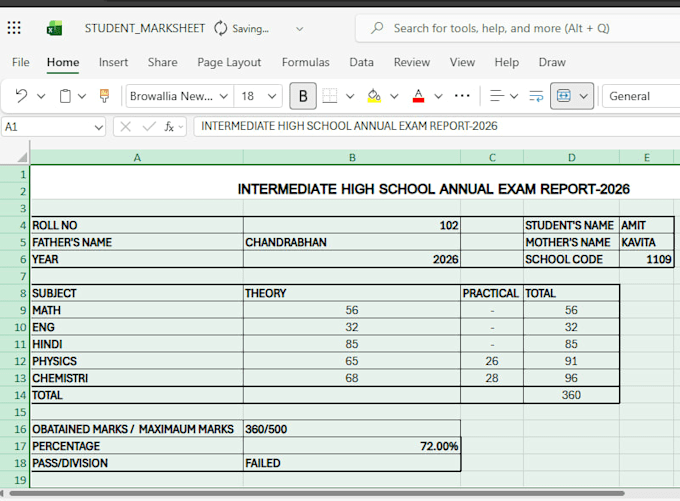Viewport: 680px width, 501px height.
Task: Click the Paste clipboard icon
Action: 65,96
